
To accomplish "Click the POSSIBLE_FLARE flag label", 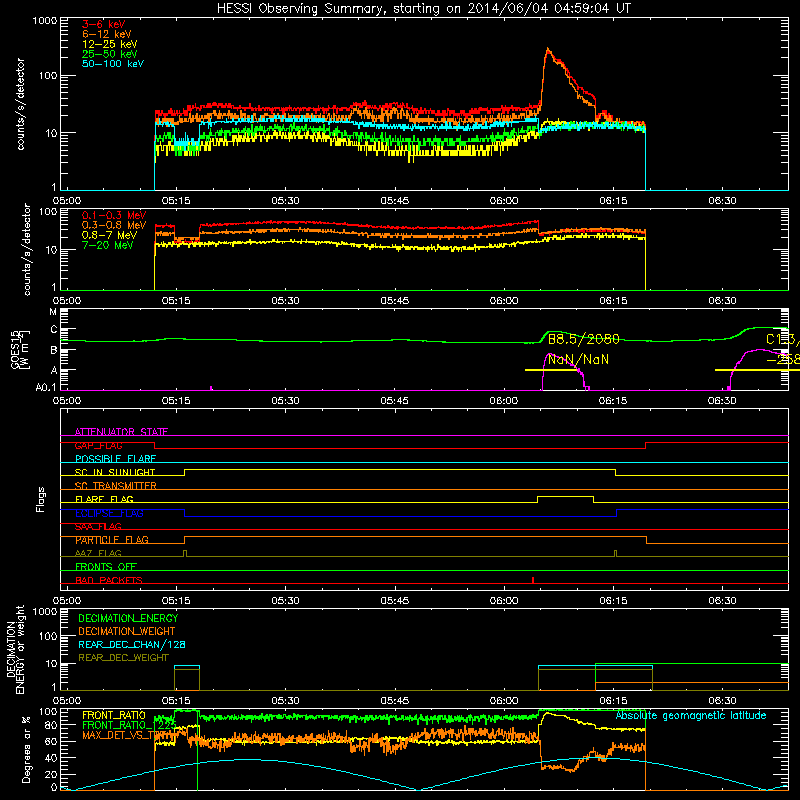I will coord(115,459).
